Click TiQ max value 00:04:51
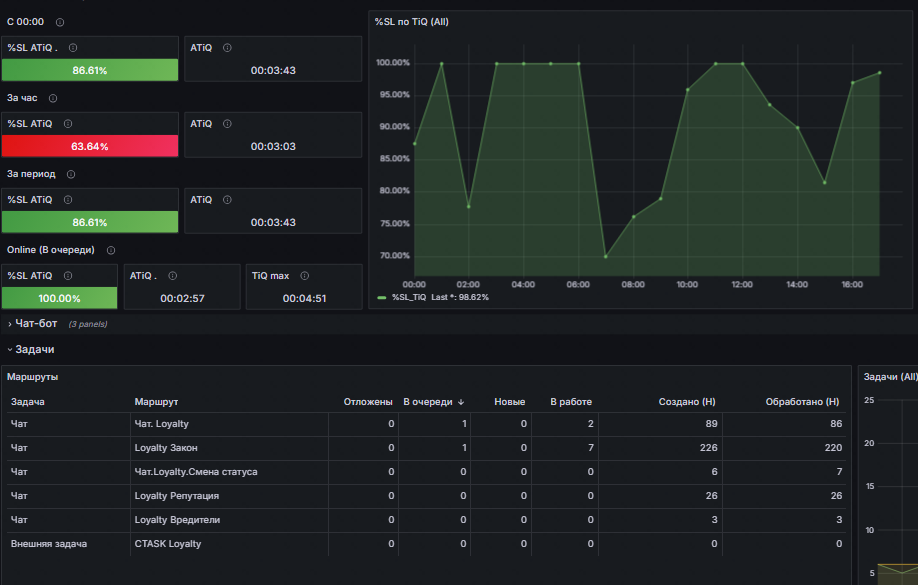 (304, 299)
